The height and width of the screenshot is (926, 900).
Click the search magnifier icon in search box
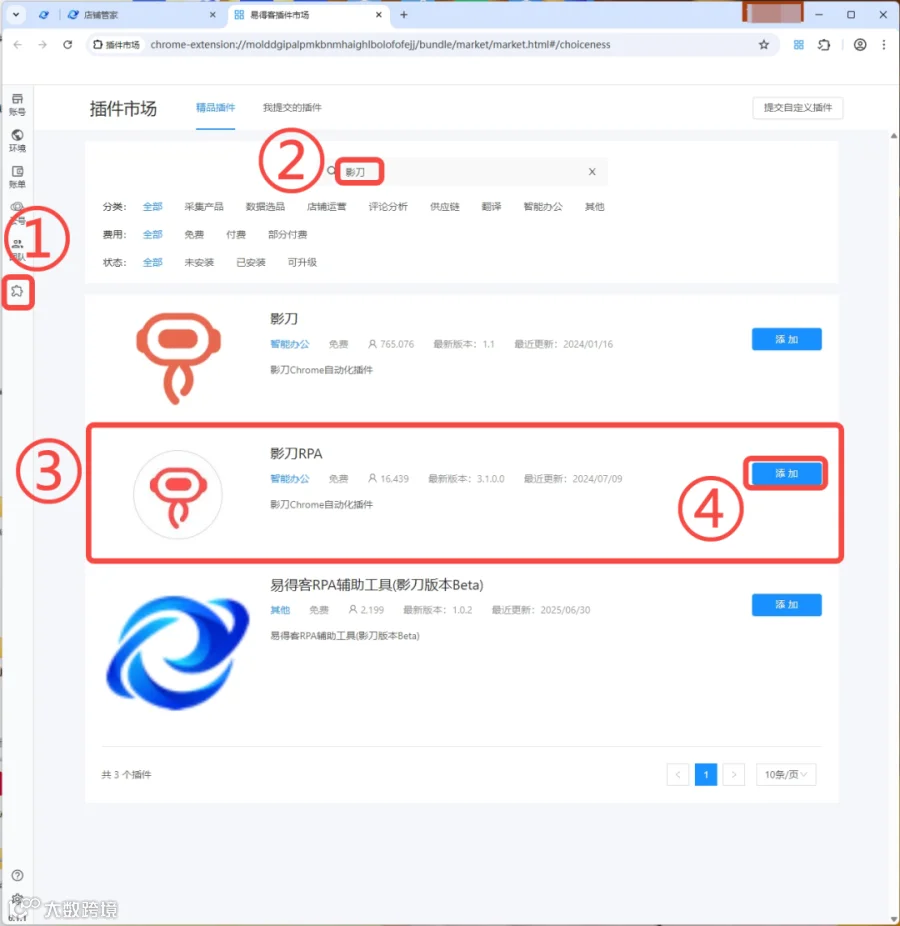coord(331,171)
